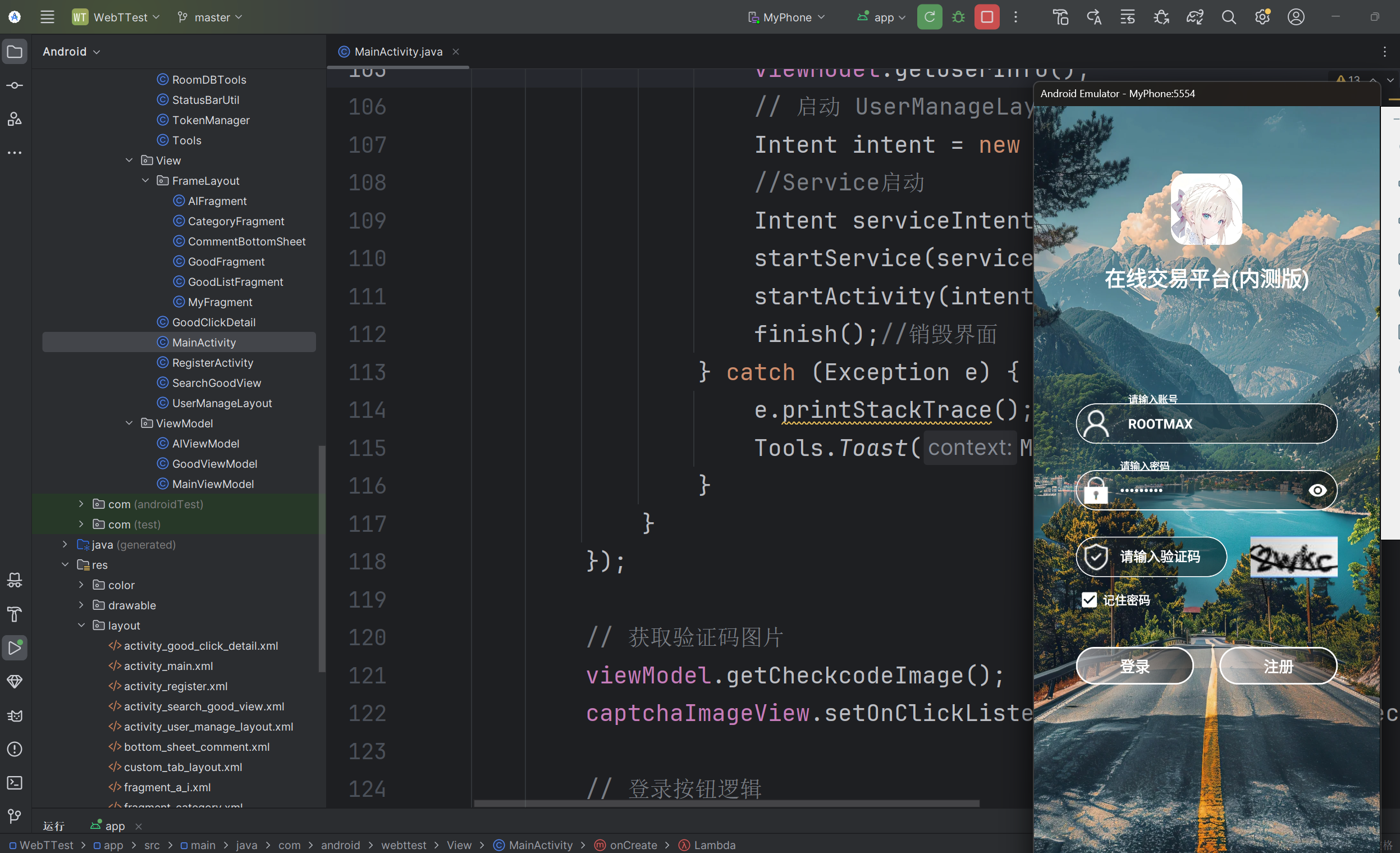Sync project with Gradle files
Viewport: 1400px width, 853px height.
[x=1195, y=17]
